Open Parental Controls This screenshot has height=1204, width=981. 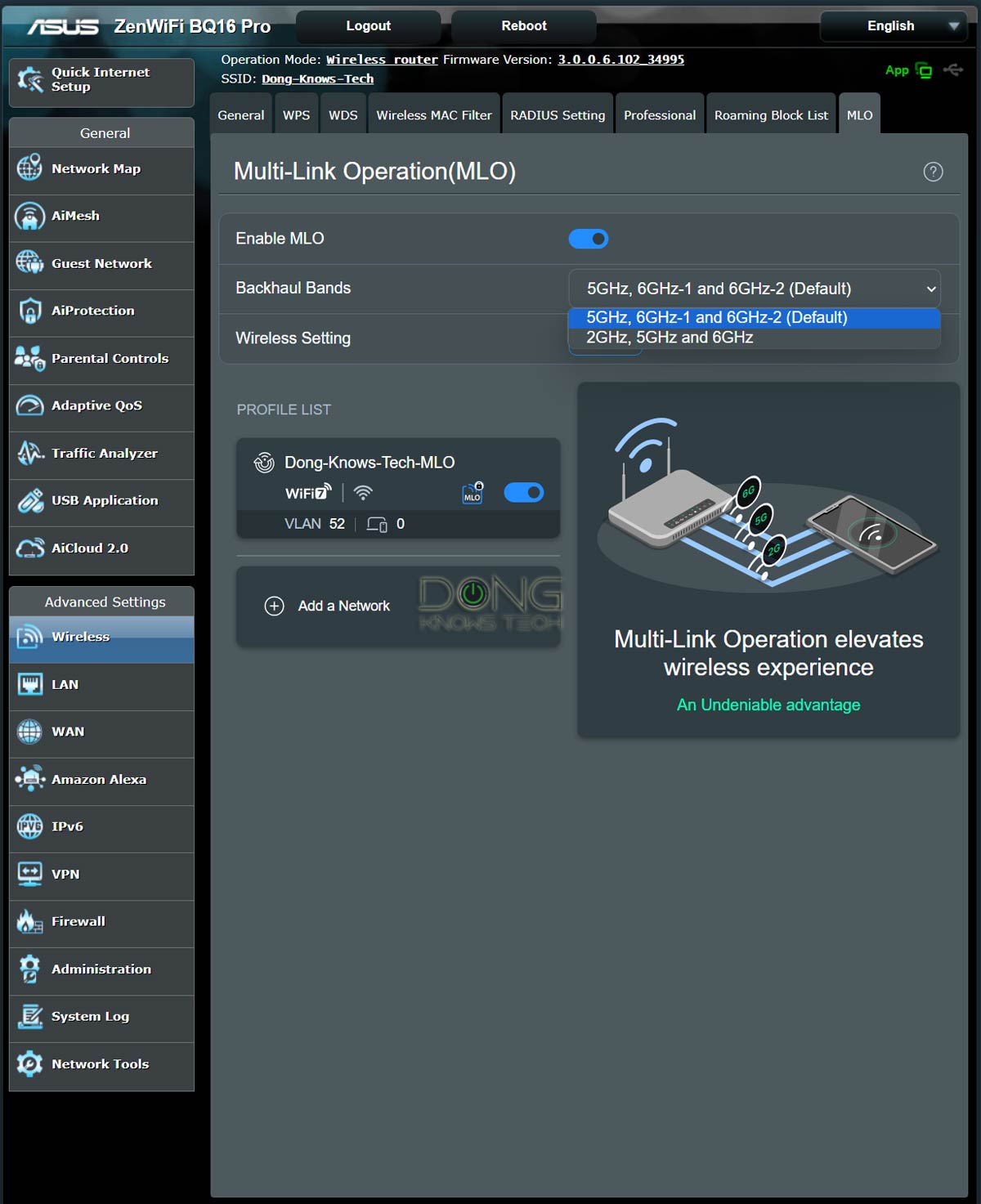110,358
